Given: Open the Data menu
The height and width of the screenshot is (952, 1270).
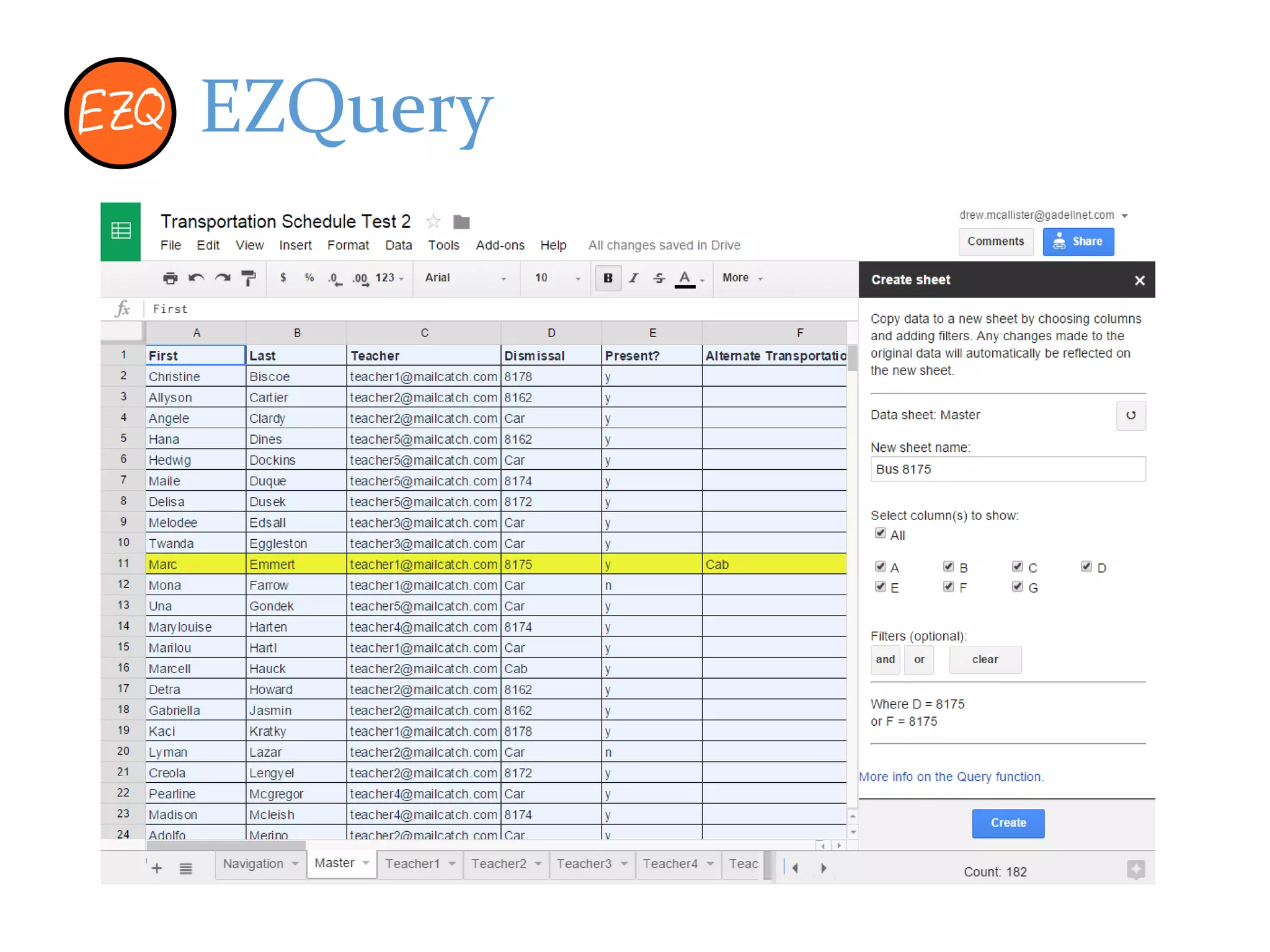Looking at the screenshot, I should pos(398,245).
